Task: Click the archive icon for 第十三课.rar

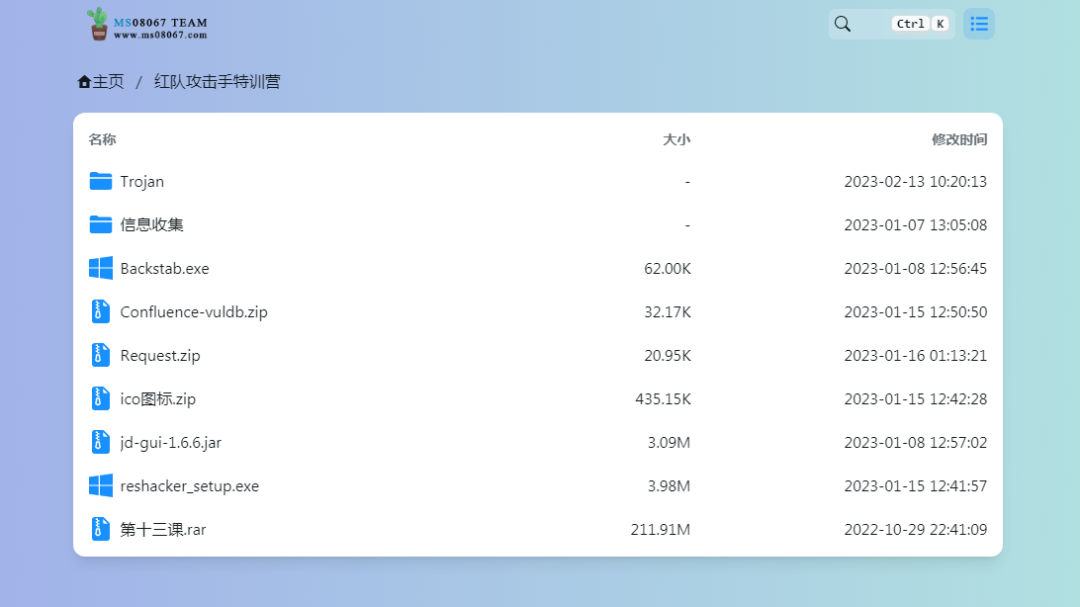Action: pyautogui.click(x=101, y=529)
